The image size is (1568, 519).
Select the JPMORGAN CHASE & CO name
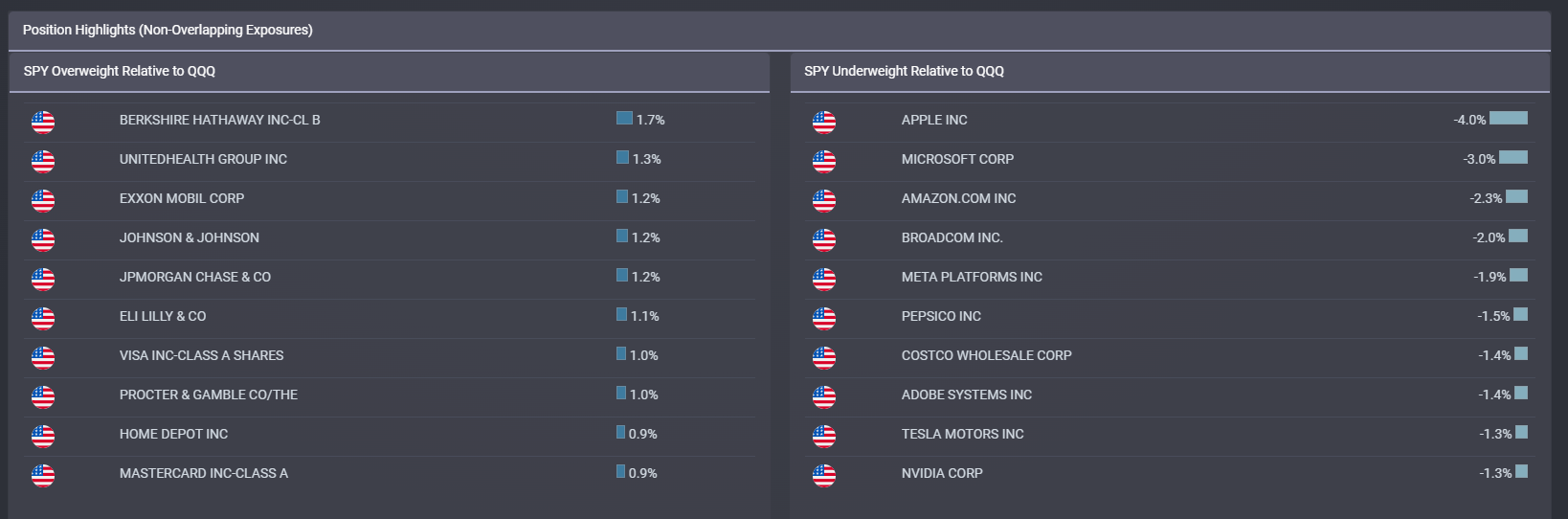[195, 277]
